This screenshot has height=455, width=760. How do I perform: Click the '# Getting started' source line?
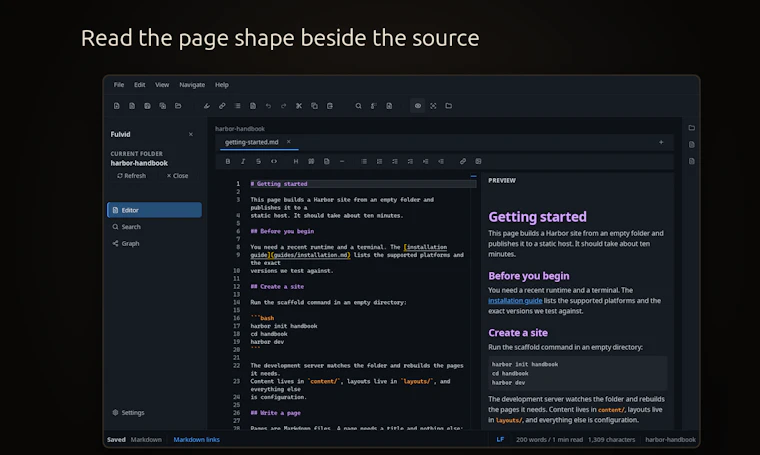point(279,184)
